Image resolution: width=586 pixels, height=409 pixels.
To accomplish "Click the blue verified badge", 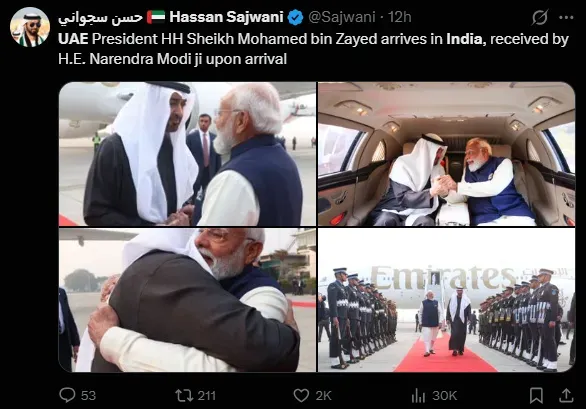I will pyautogui.click(x=296, y=17).
